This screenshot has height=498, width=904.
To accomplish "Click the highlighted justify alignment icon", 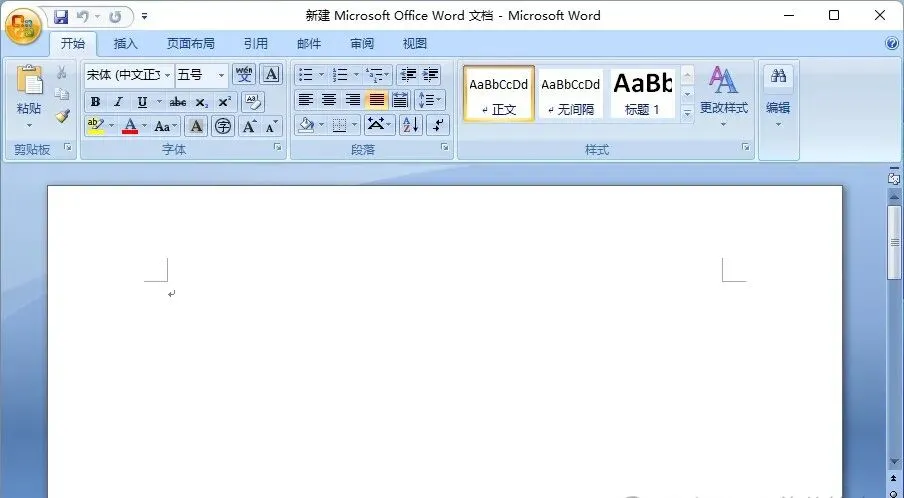I will (x=376, y=100).
